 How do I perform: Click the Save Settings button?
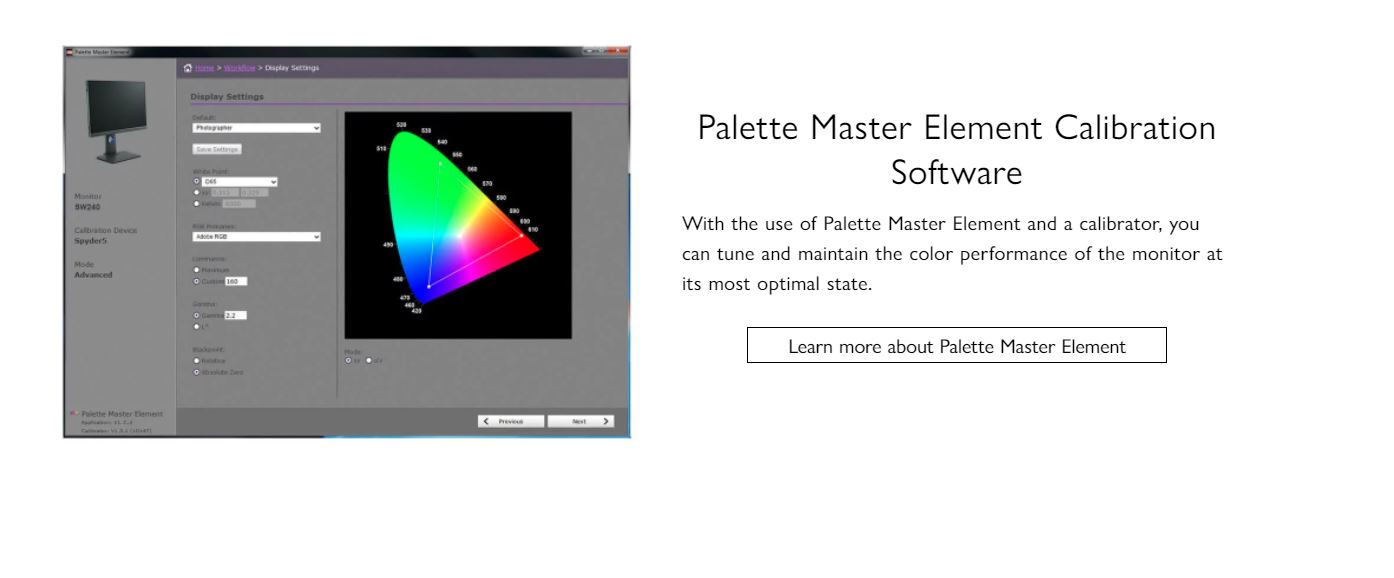coord(217,149)
